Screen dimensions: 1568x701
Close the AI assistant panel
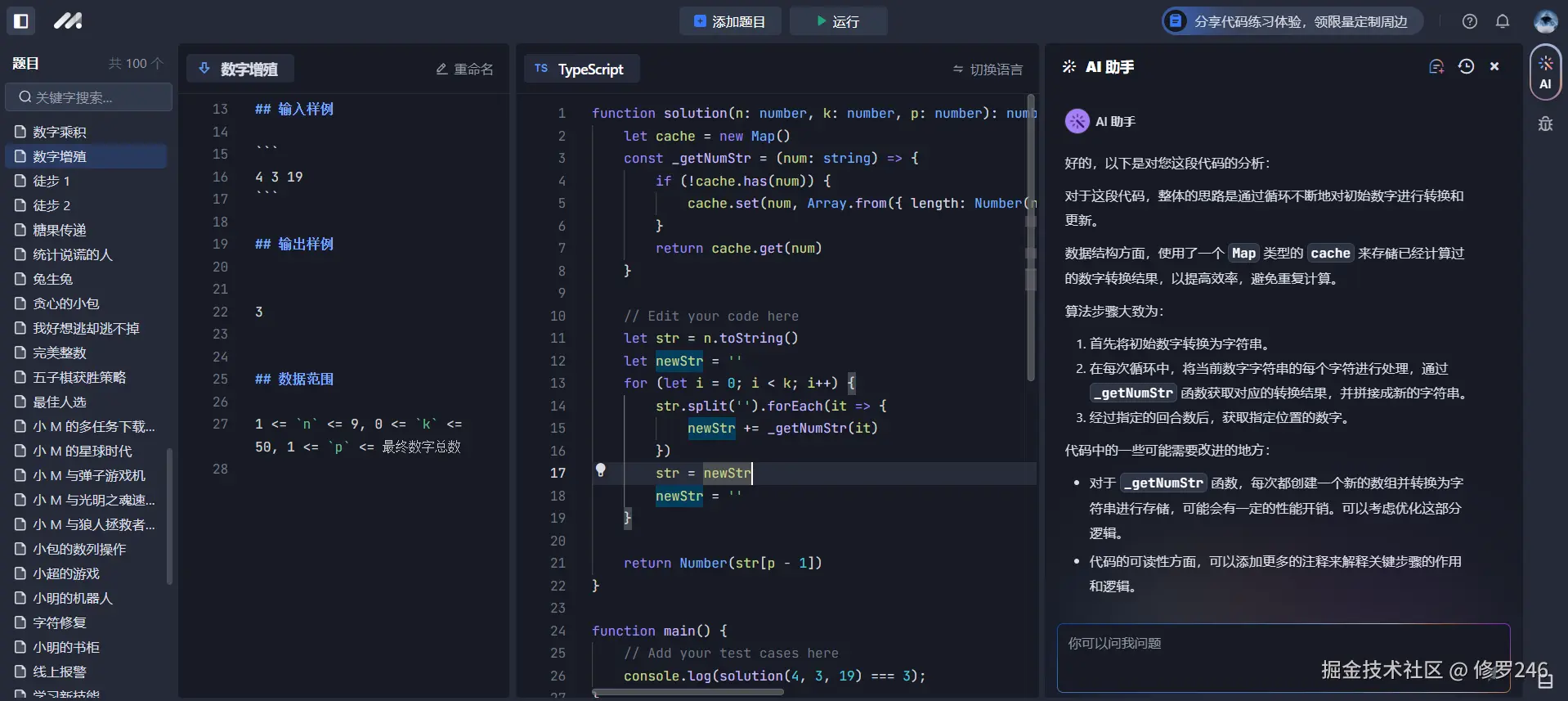point(1494,67)
